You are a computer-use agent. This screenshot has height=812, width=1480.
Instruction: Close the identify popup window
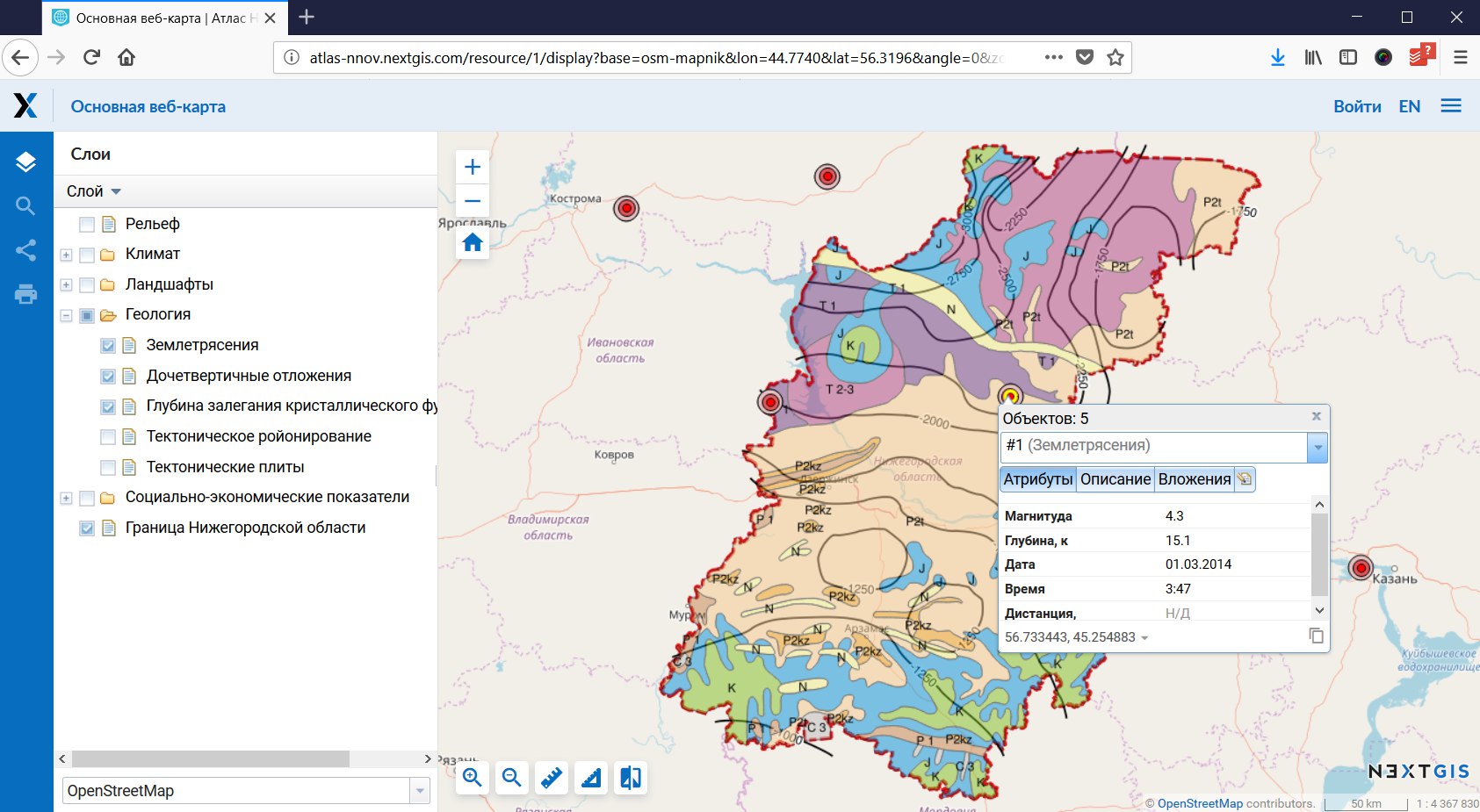[x=1316, y=416]
